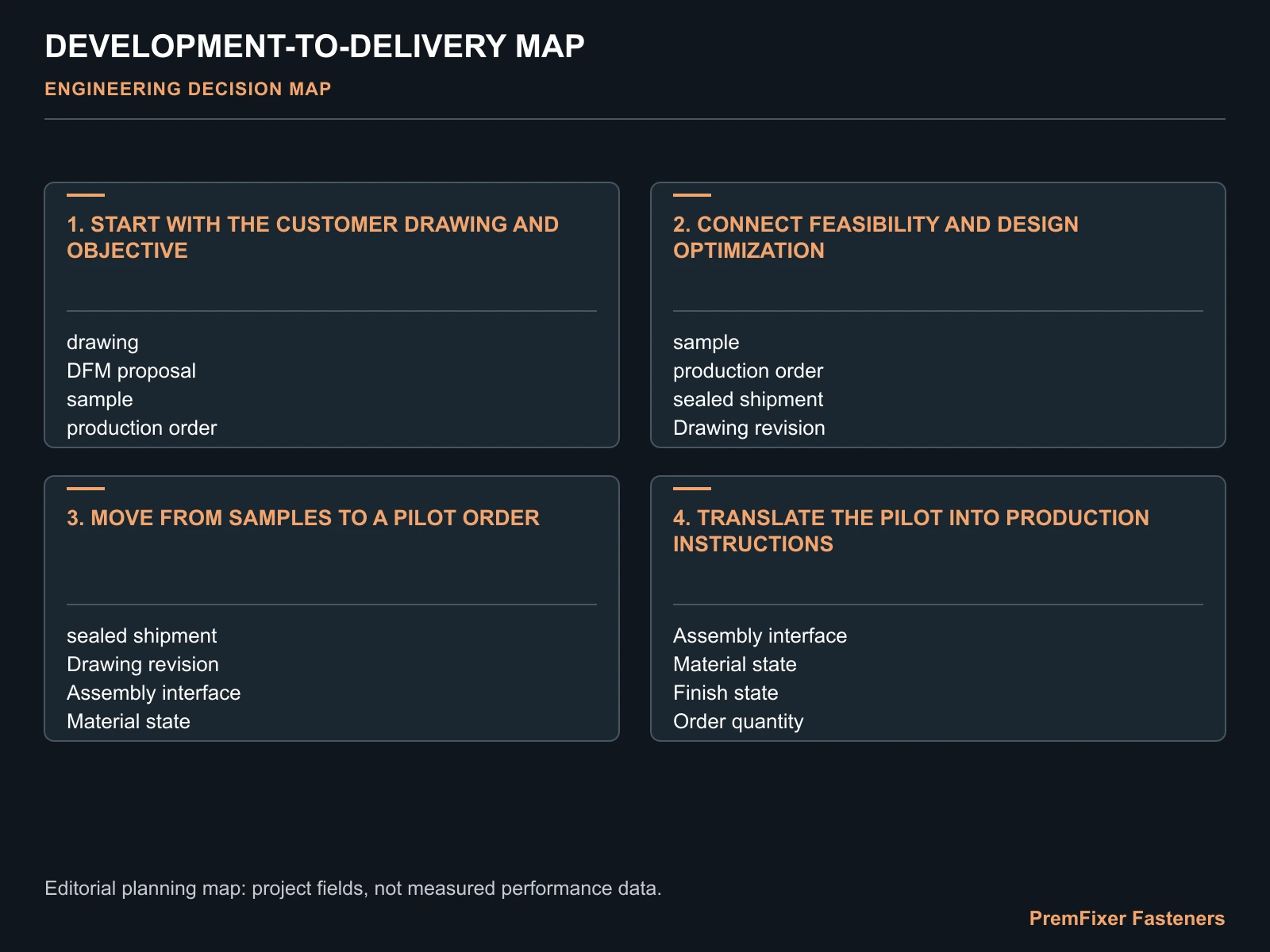1270x952 pixels.
Task: Select 'Material state' in card 3
Action: point(129,722)
